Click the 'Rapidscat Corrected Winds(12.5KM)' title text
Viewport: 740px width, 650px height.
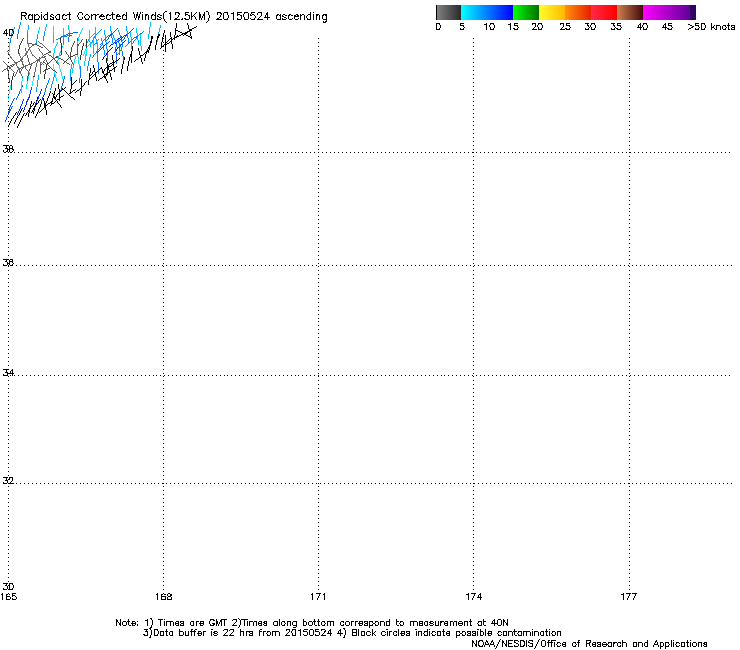(115, 17)
